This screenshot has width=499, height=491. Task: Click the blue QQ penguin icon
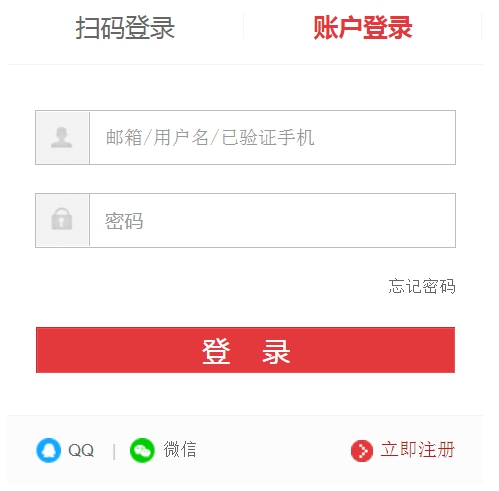pos(49,450)
